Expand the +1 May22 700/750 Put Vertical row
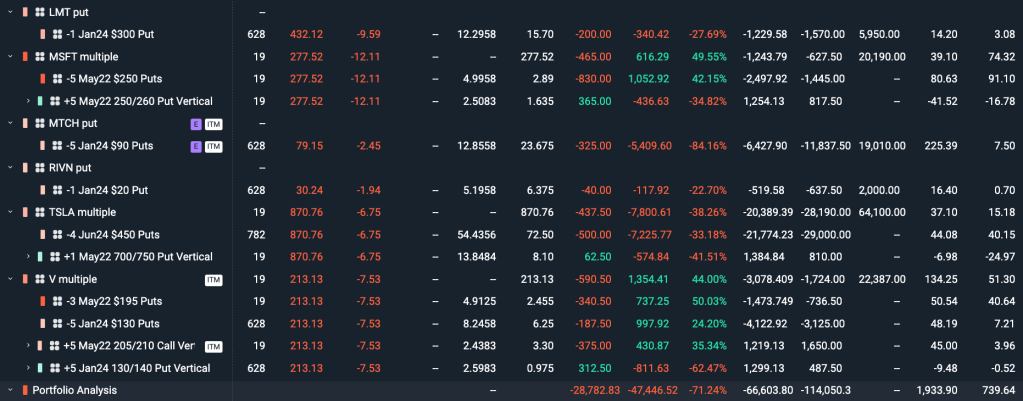Image resolution: width=1023 pixels, height=401 pixels. pyautogui.click(x=28, y=257)
